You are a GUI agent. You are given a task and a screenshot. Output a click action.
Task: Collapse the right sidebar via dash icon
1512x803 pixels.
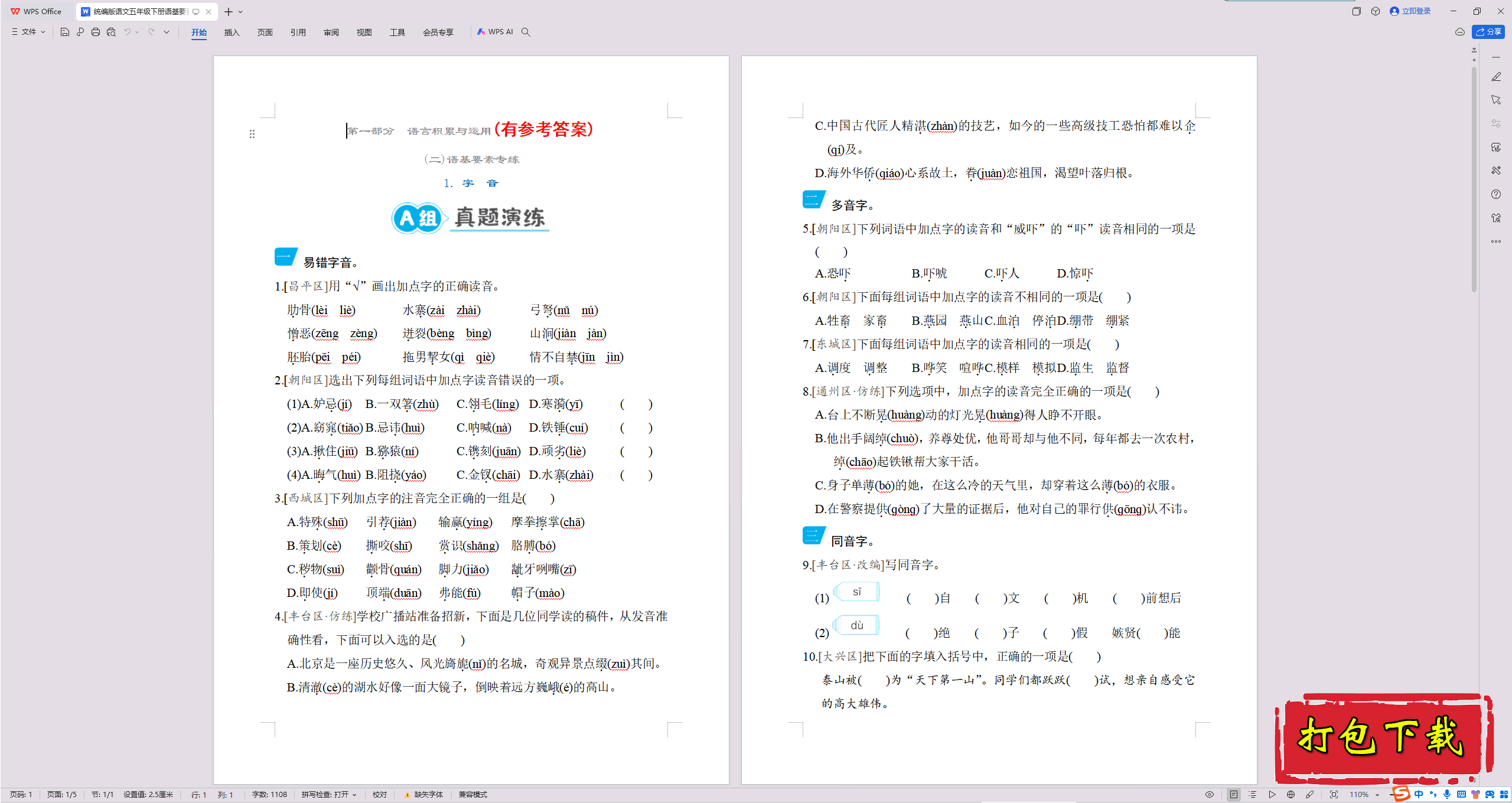(x=1496, y=57)
